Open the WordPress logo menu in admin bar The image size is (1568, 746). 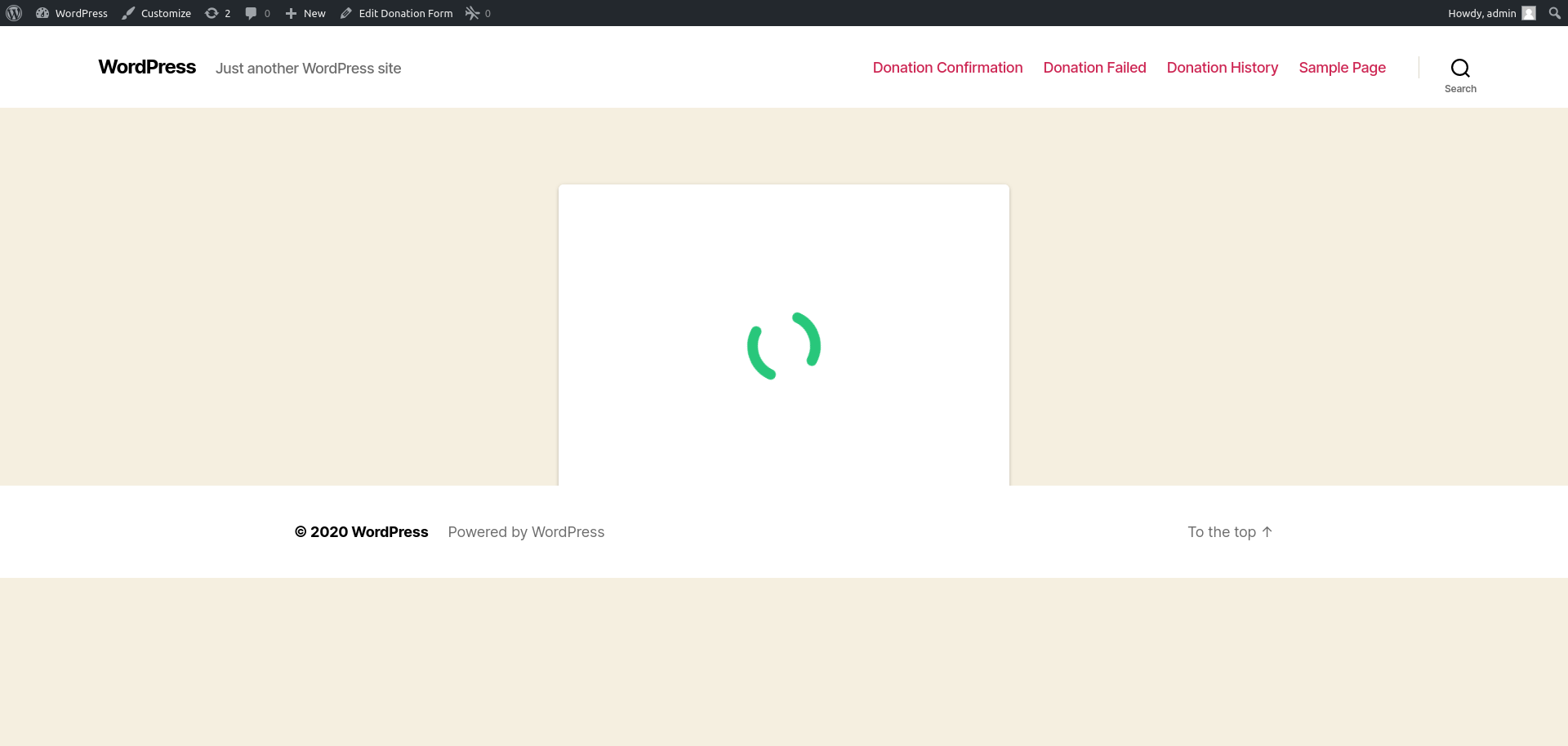click(14, 13)
